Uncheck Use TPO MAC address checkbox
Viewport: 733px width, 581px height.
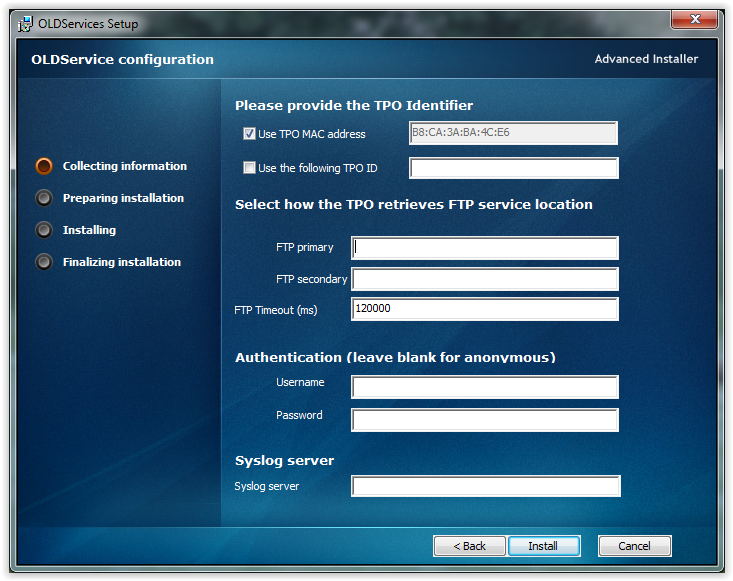point(249,134)
